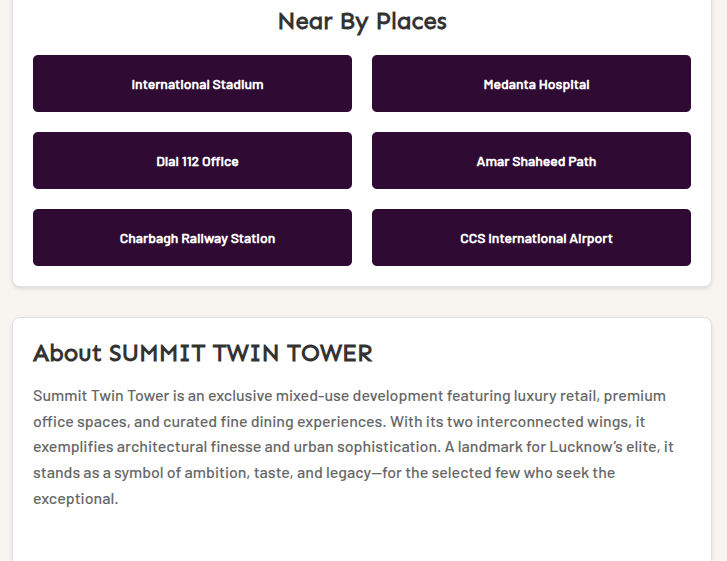
Task: Click the Near By Places heading
Action: tap(362, 21)
